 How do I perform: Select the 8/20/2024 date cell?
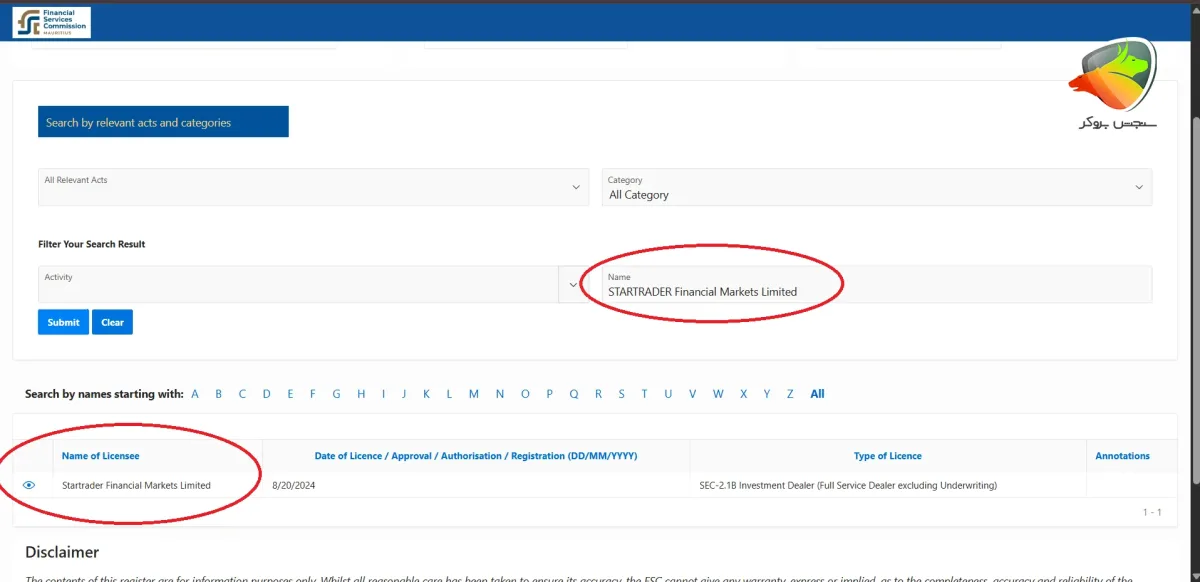[293, 485]
